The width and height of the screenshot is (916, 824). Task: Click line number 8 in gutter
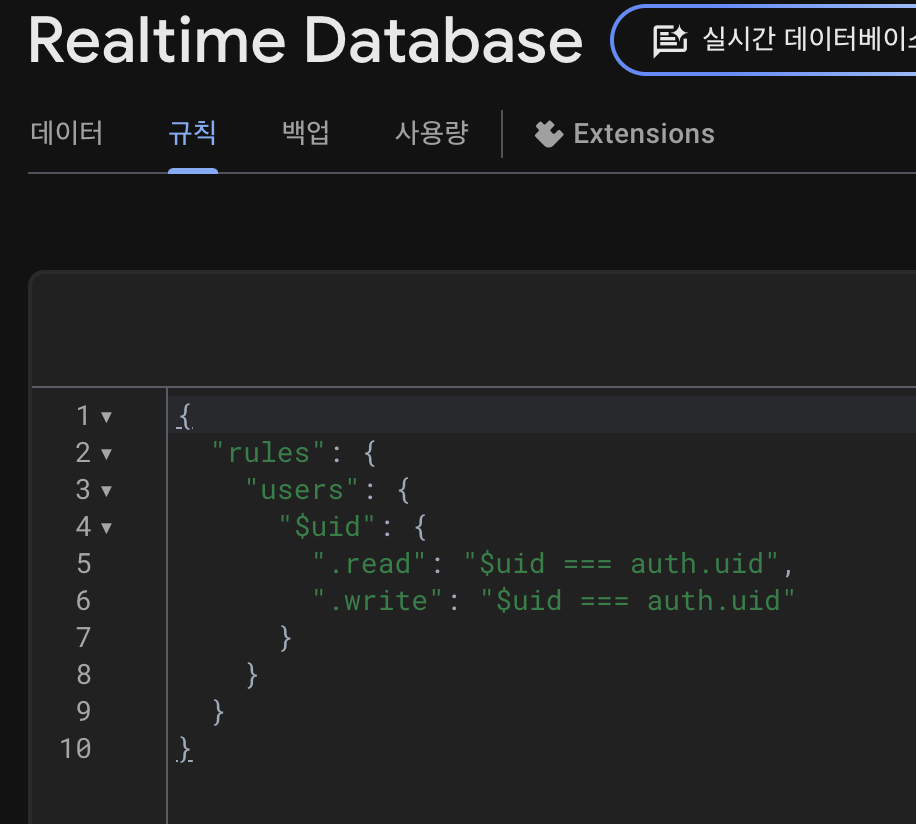(x=84, y=675)
